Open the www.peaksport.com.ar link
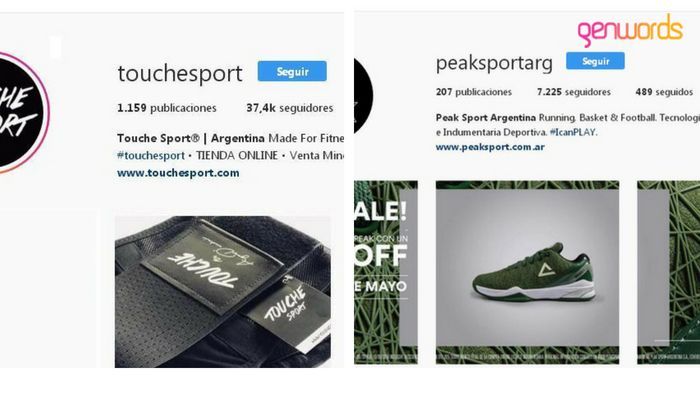The height and width of the screenshot is (400, 700). (x=490, y=147)
